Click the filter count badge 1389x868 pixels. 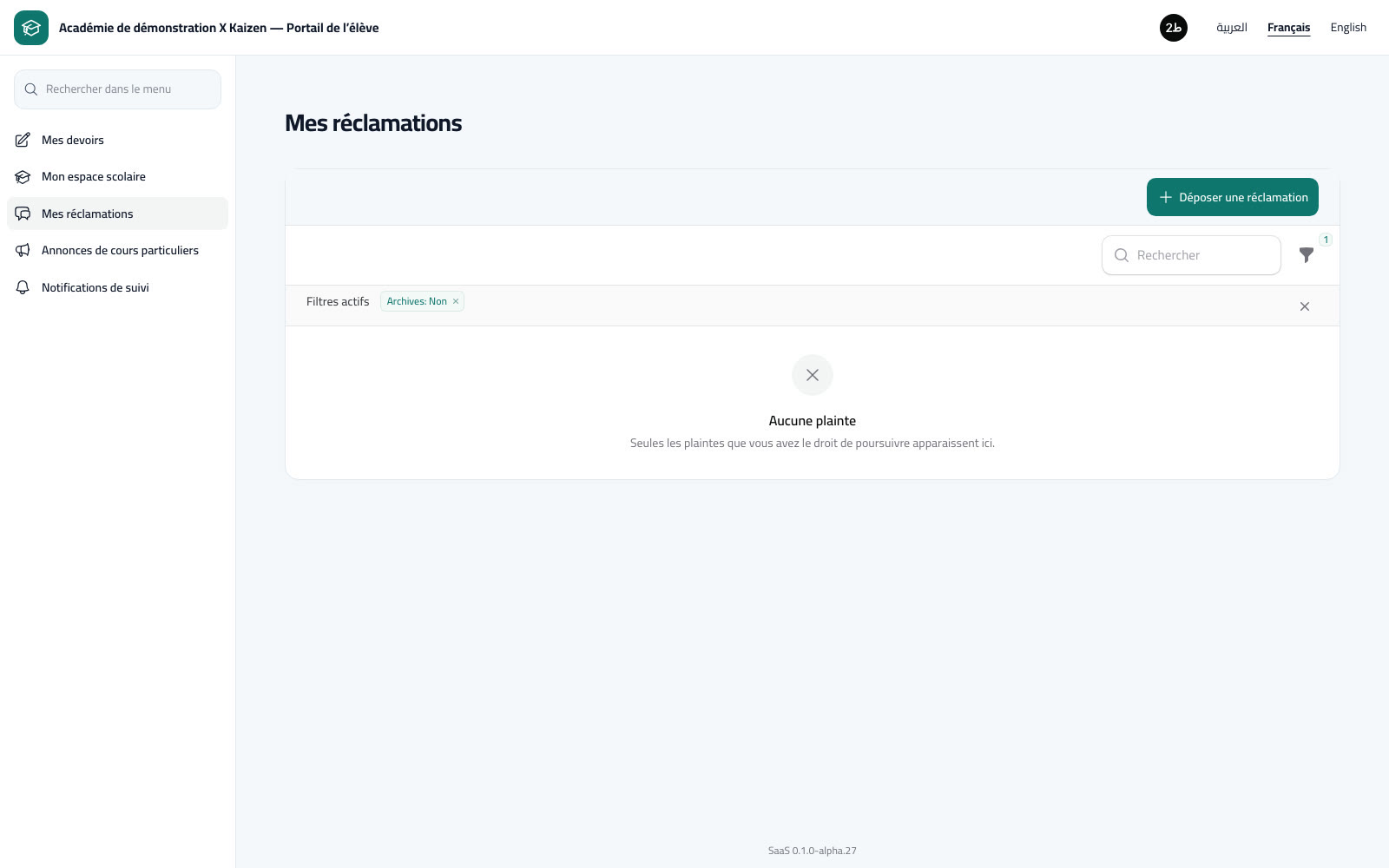(x=1326, y=240)
